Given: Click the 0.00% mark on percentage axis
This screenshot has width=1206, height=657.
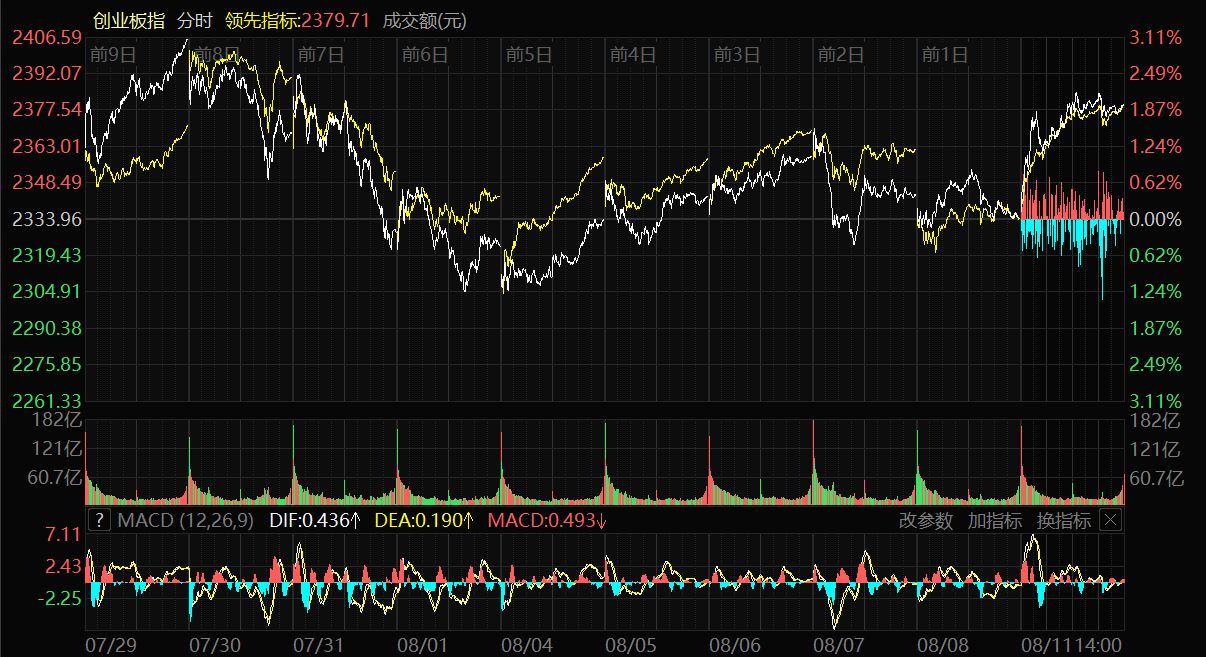Looking at the screenshot, I should tap(1156, 218).
